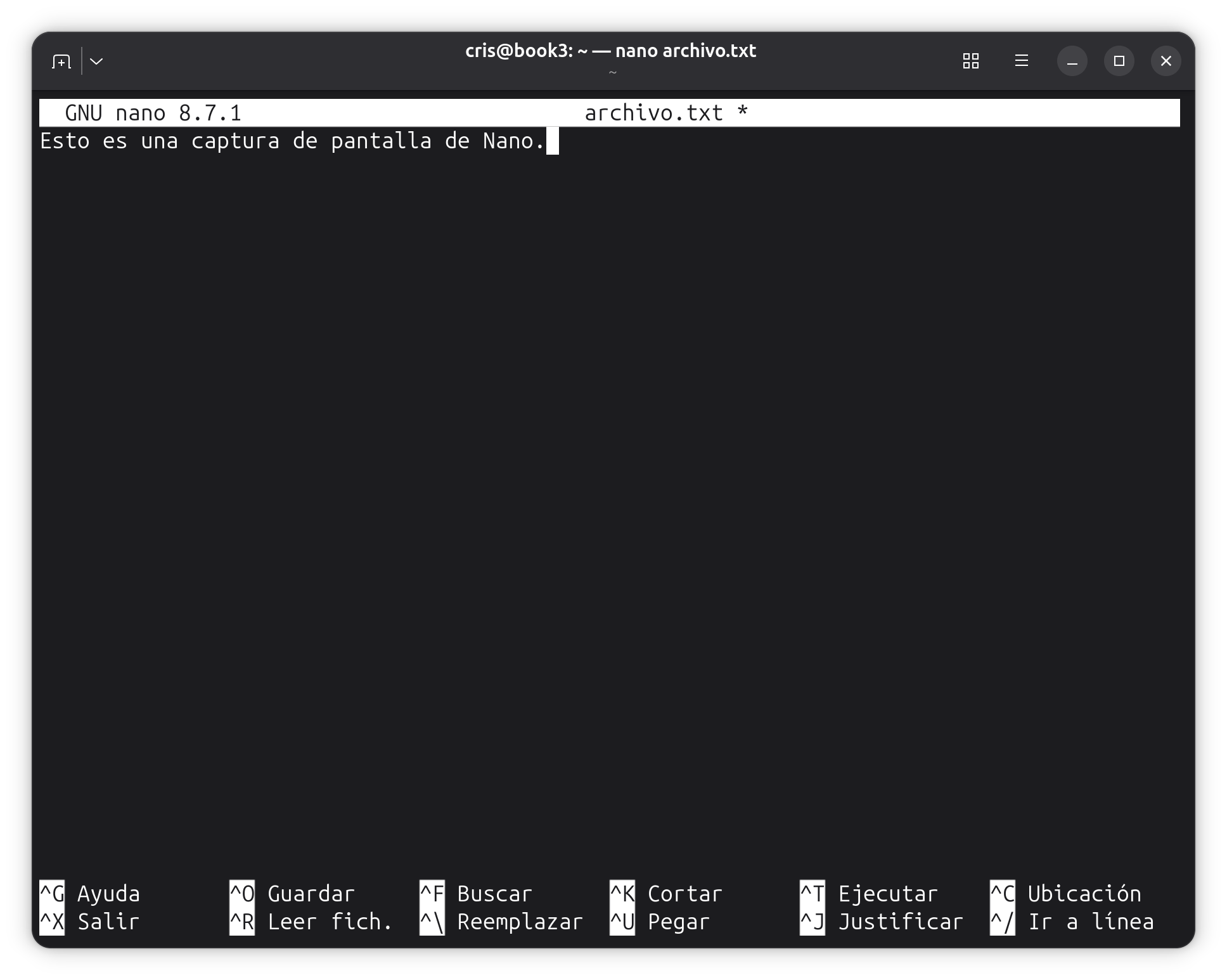Click the 'archivo.txt *' filename in header
This screenshot has width=1227, height=980.
[x=666, y=113]
